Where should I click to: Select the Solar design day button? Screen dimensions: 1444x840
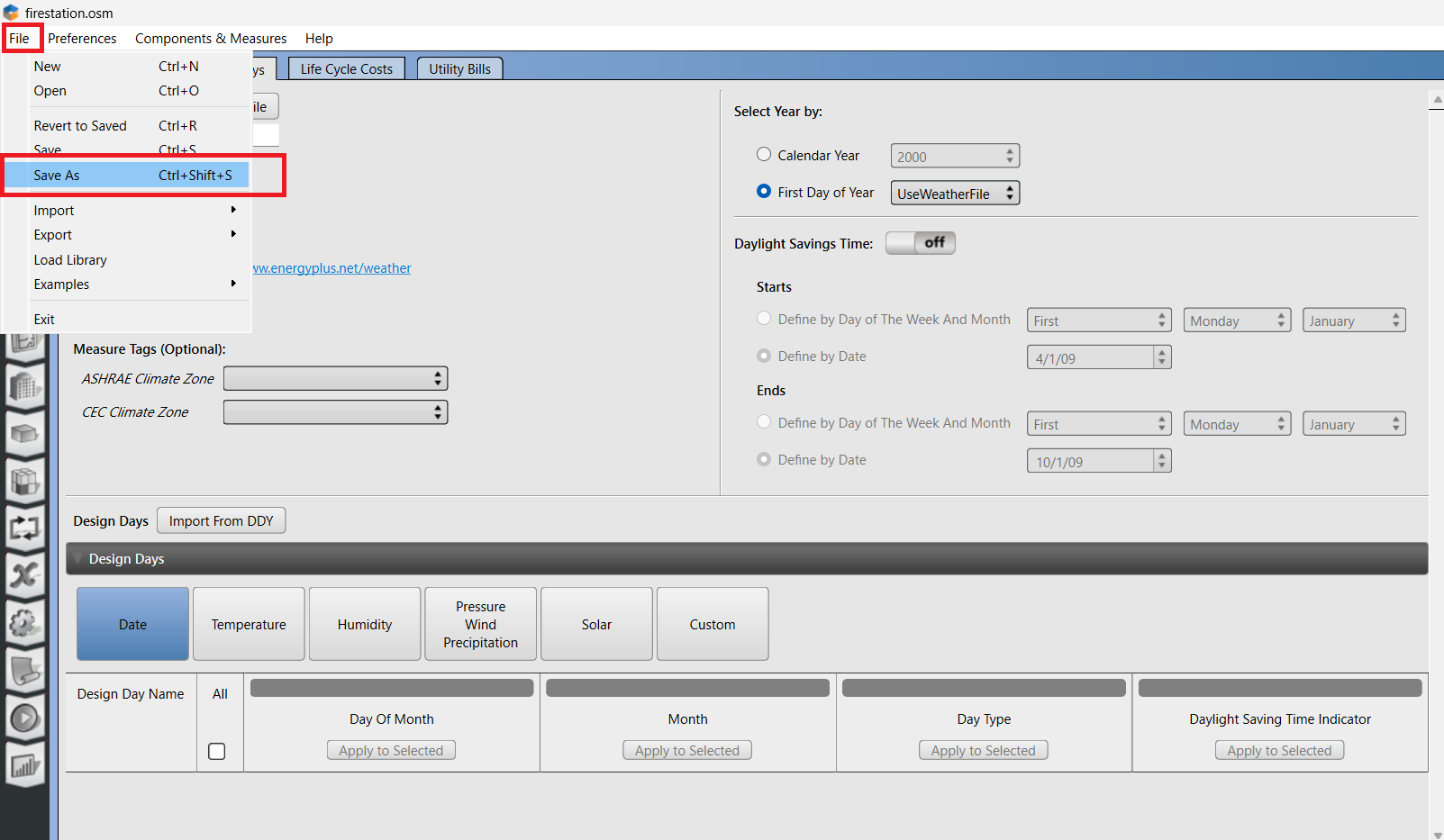coord(596,625)
